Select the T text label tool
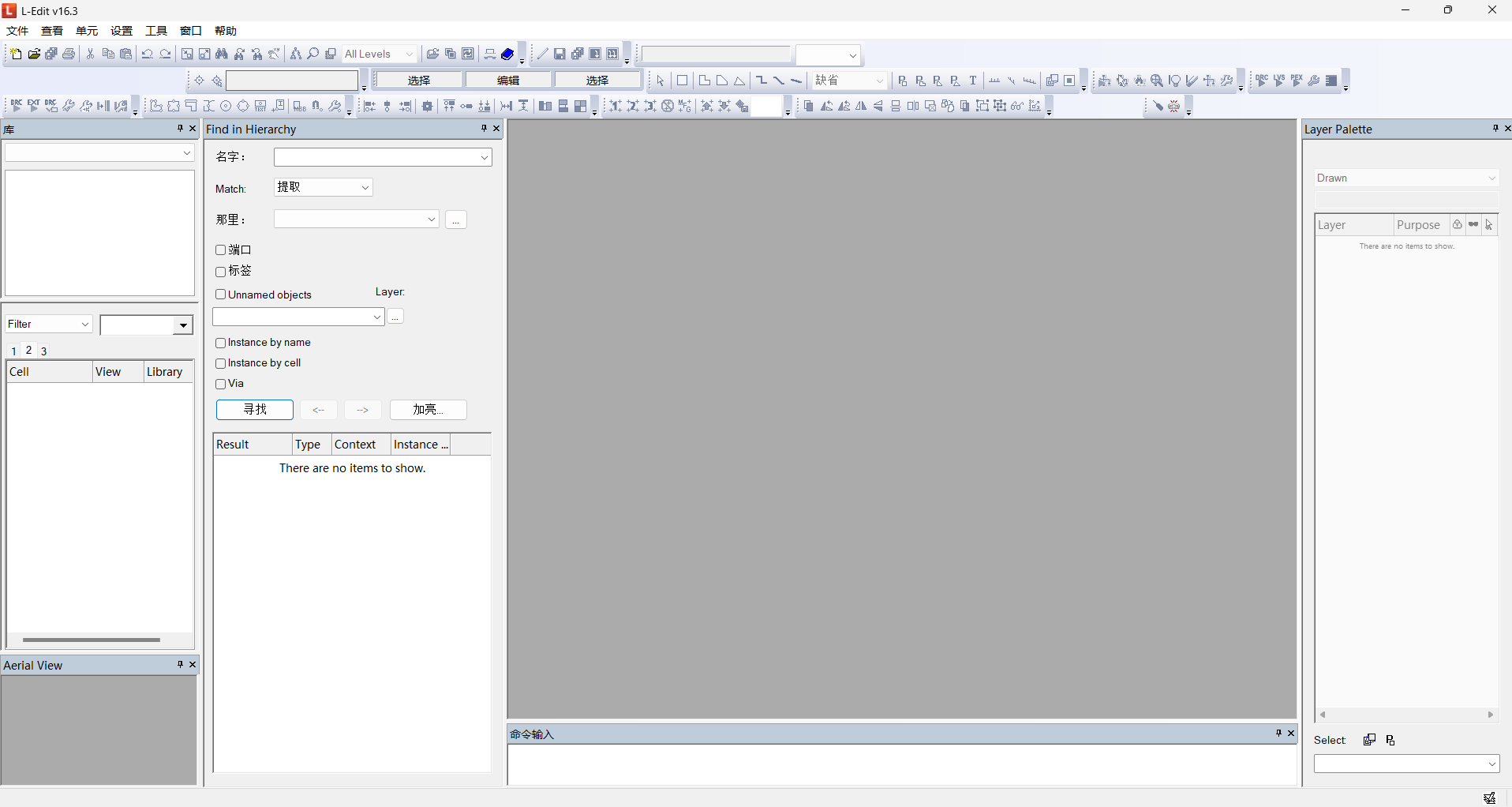1512x807 pixels. pos(973,81)
